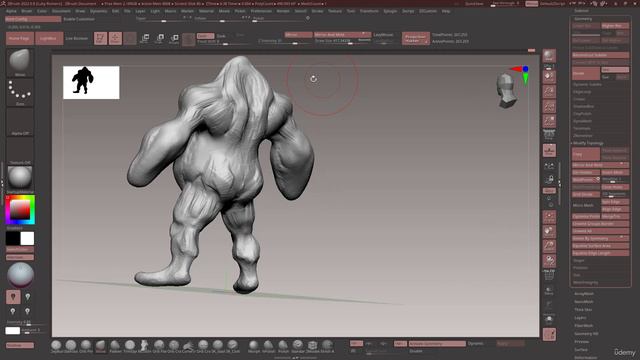The height and width of the screenshot is (360, 640).
Task: Expand the NanoMesh palette
Action: pyautogui.click(x=584, y=302)
